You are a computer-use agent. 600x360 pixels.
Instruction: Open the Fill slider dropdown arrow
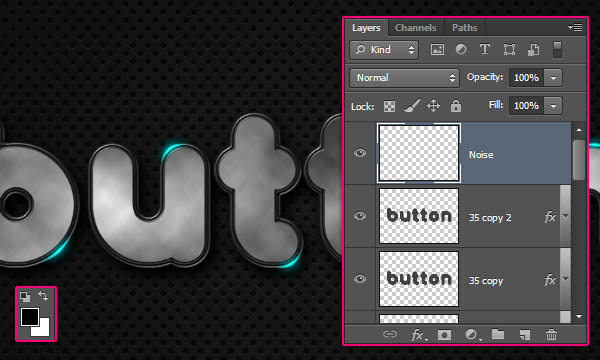553,106
